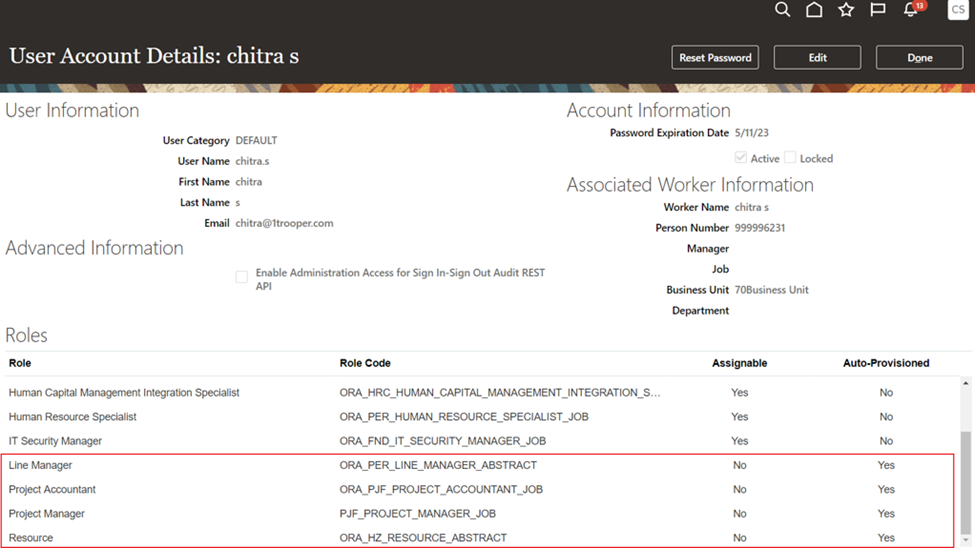Sort by the Auto-Provisioned column header
The height and width of the screenshot is (548, 975).
[885, 363]
